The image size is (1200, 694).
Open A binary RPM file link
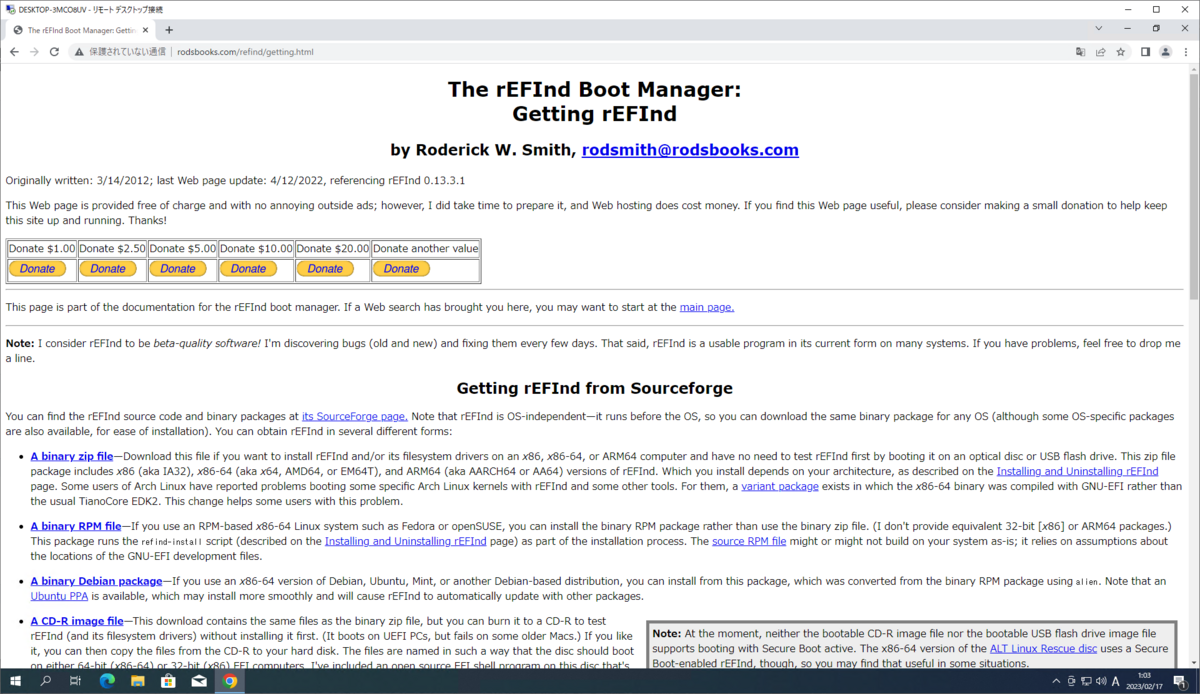pos(76,525)
